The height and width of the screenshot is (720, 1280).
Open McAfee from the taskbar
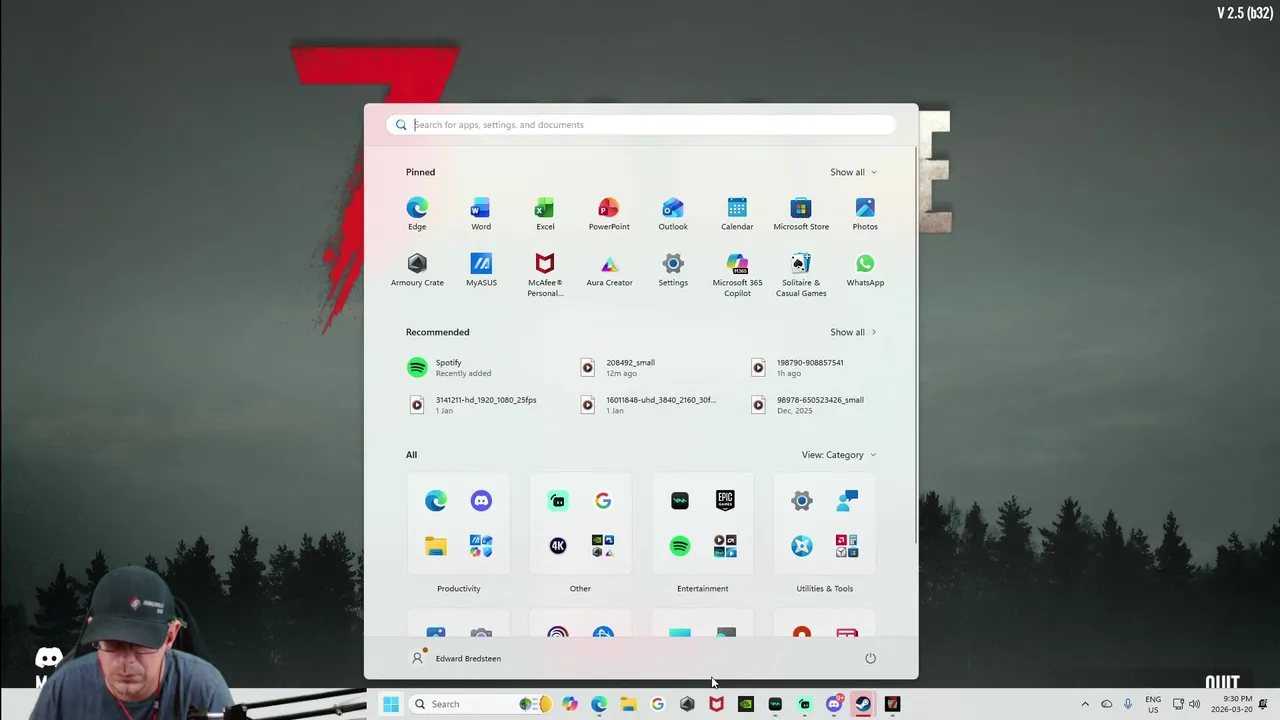click(x=716, y=704)
